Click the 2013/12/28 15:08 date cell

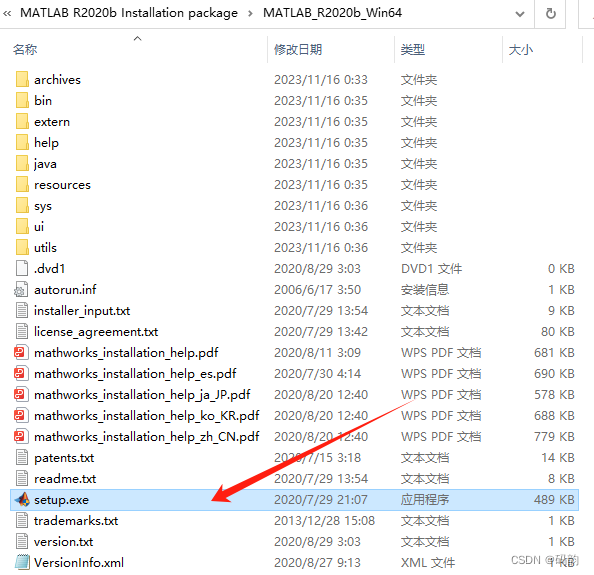pos(324,521)
